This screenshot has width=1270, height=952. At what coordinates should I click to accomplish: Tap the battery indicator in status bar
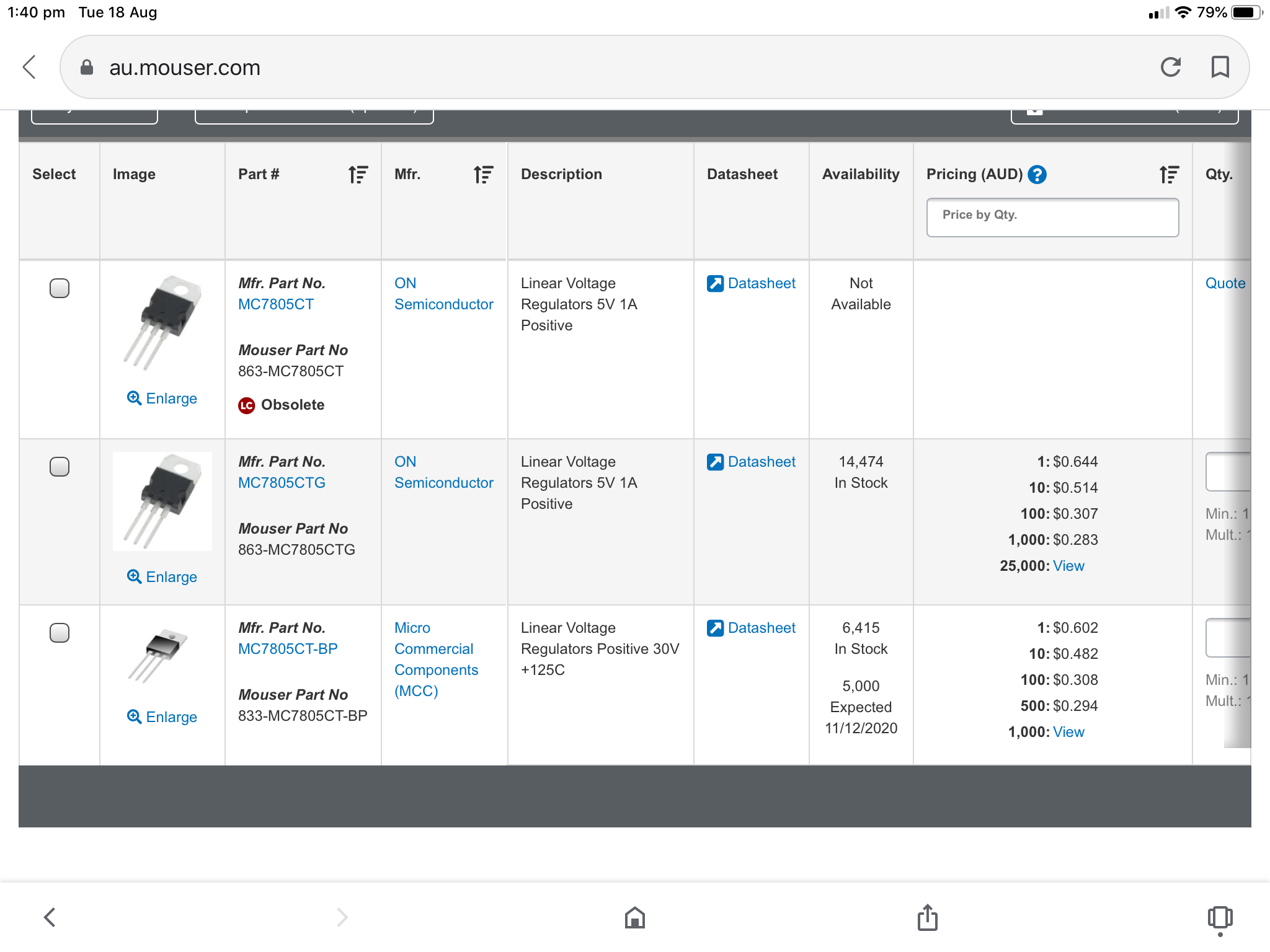click(x=1246, y=12)
